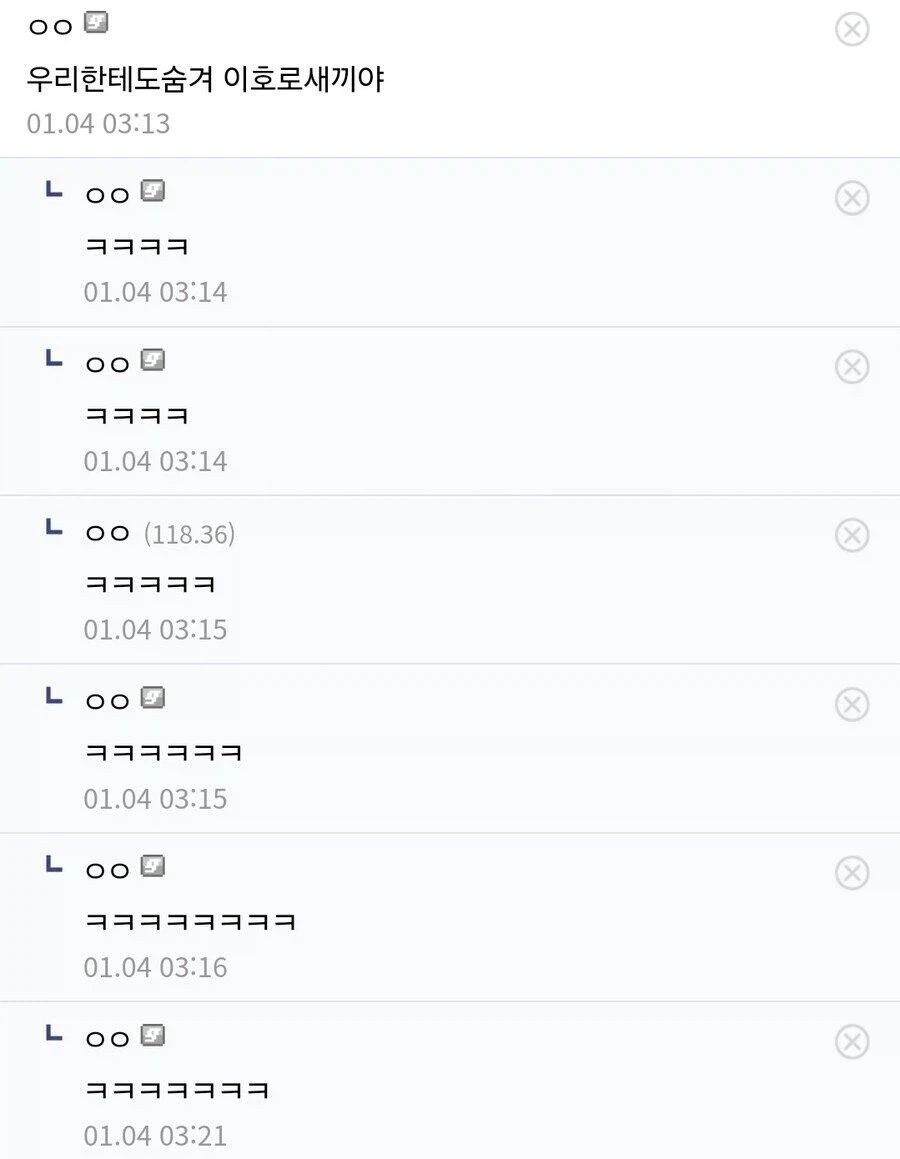Click the reply arrow icon on the 03:16 reply

54,865
